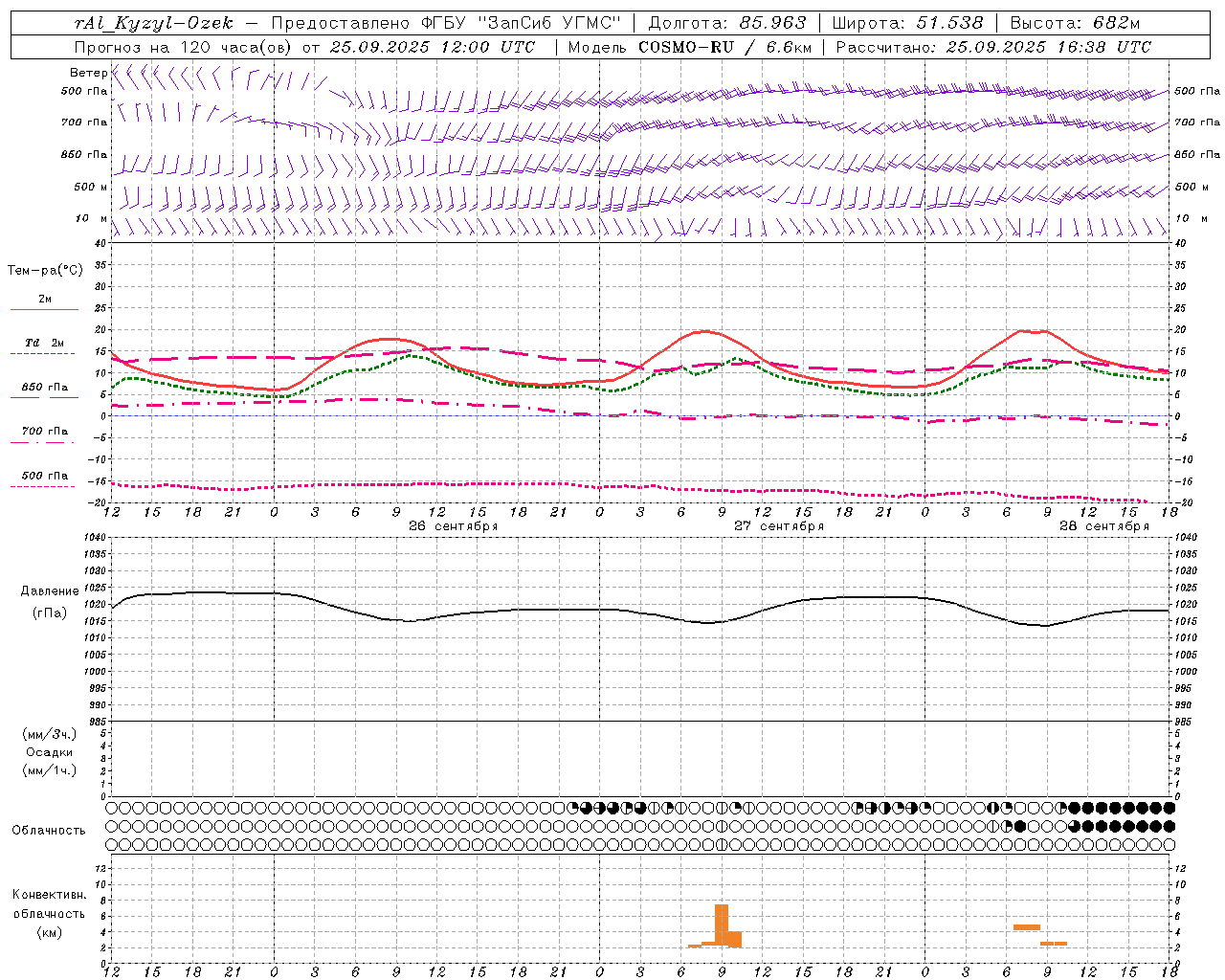This screenshot has width=1225, height=980.
Task: Click the Давление pressure label
Action: point(49,591)
